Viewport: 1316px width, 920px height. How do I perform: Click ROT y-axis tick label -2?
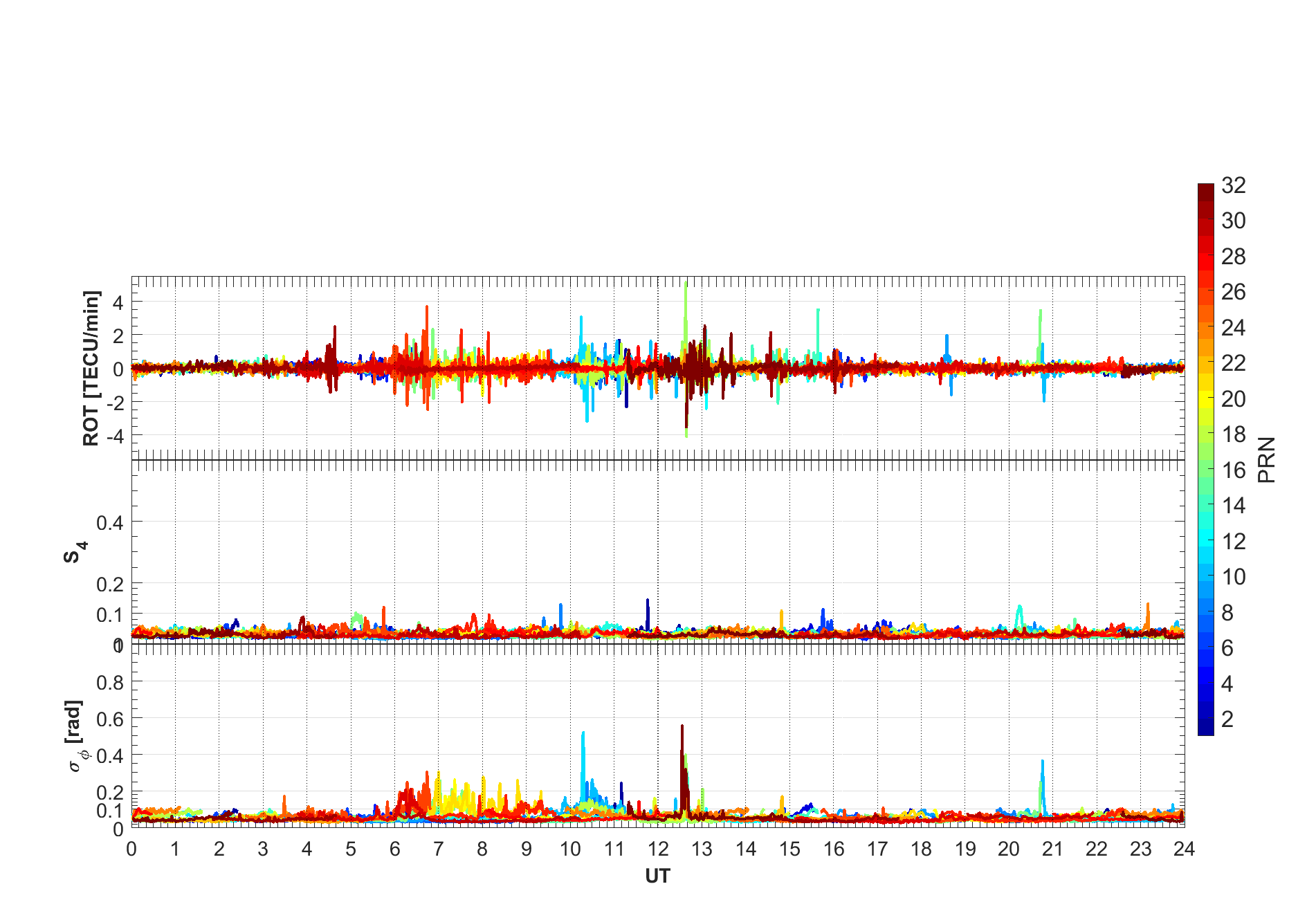pyautogui.click(x=113, y=403)
